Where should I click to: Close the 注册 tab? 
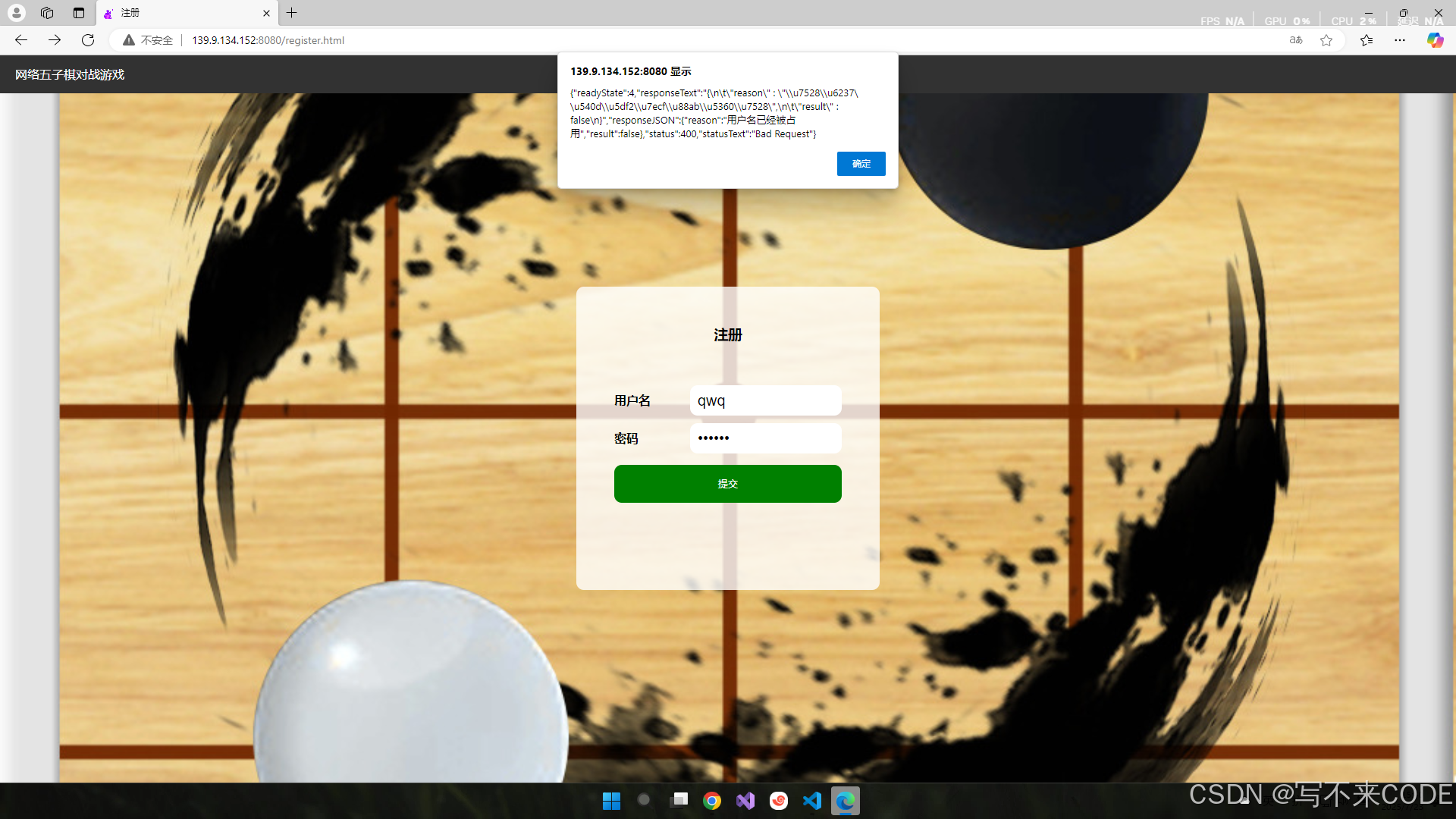[x=266, y=13]
